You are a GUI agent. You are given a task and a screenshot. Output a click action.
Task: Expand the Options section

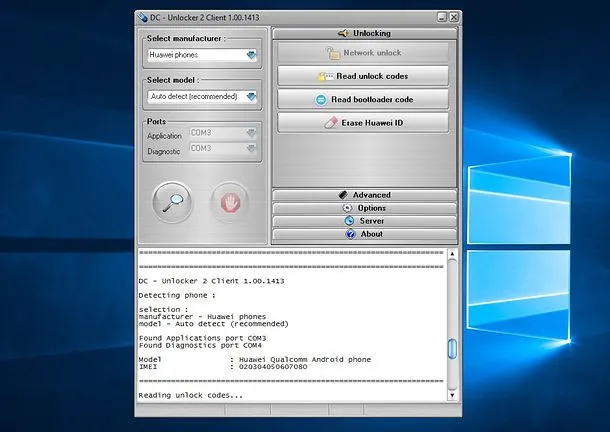point(365,208)
